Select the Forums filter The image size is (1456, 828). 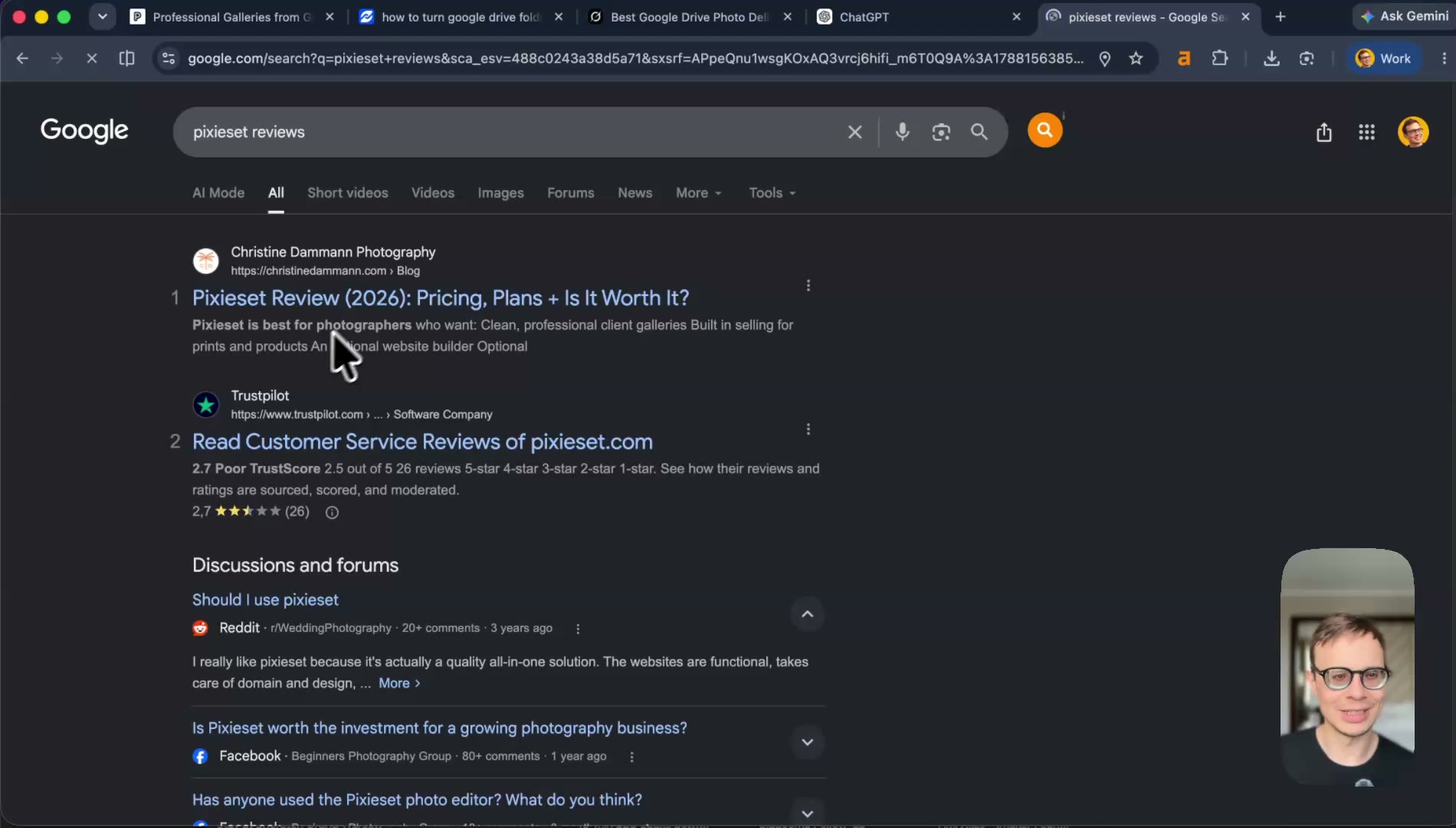(x=571, y=193)
